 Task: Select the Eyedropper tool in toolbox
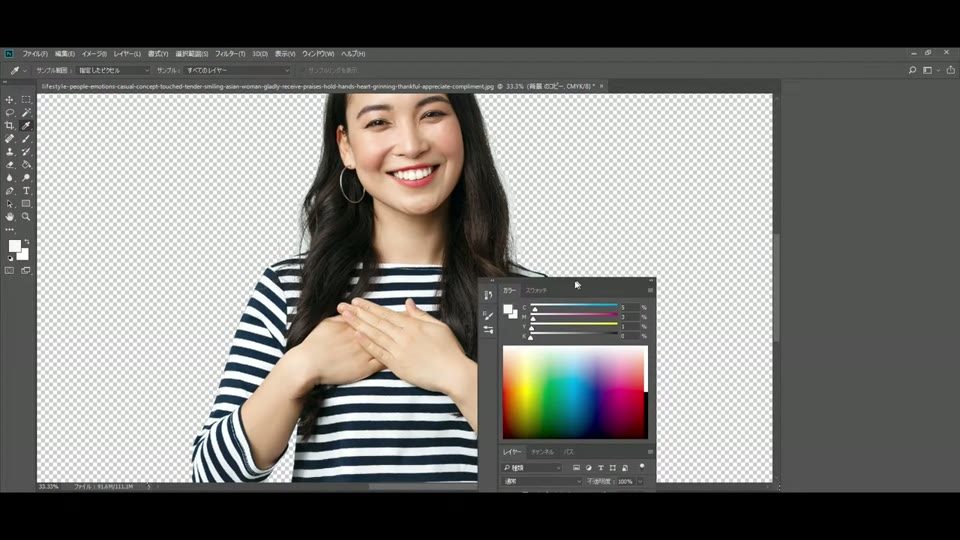click(x=26, y=126)
